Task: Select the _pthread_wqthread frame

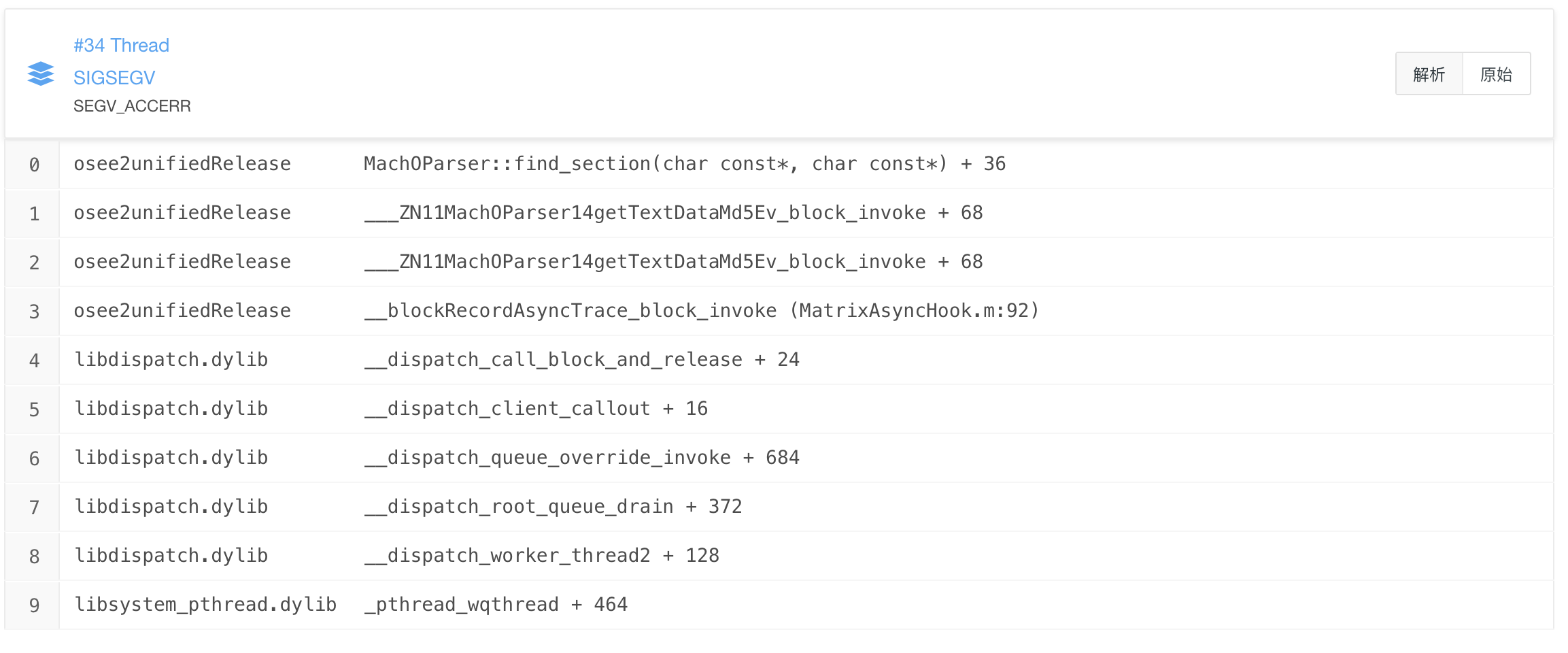Action: 496,604
